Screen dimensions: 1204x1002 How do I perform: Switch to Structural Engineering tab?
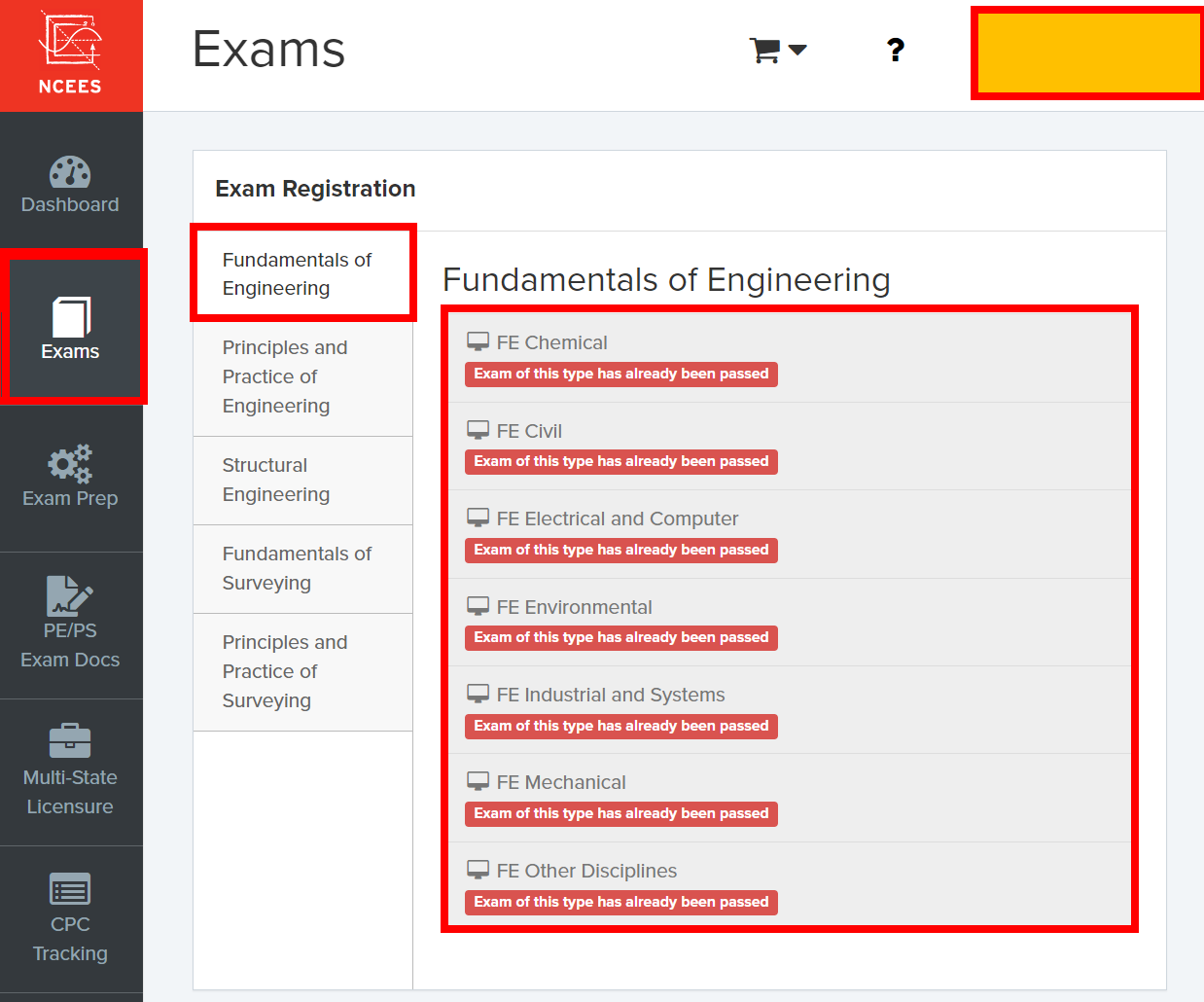[303, 481]
